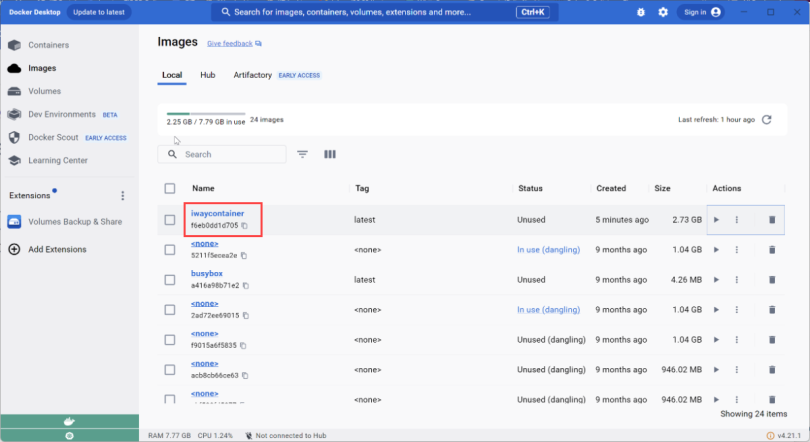This screenshot has width=810, height=442.
Task: Click the Update to latest button
Action: click(x=101, y=12)
